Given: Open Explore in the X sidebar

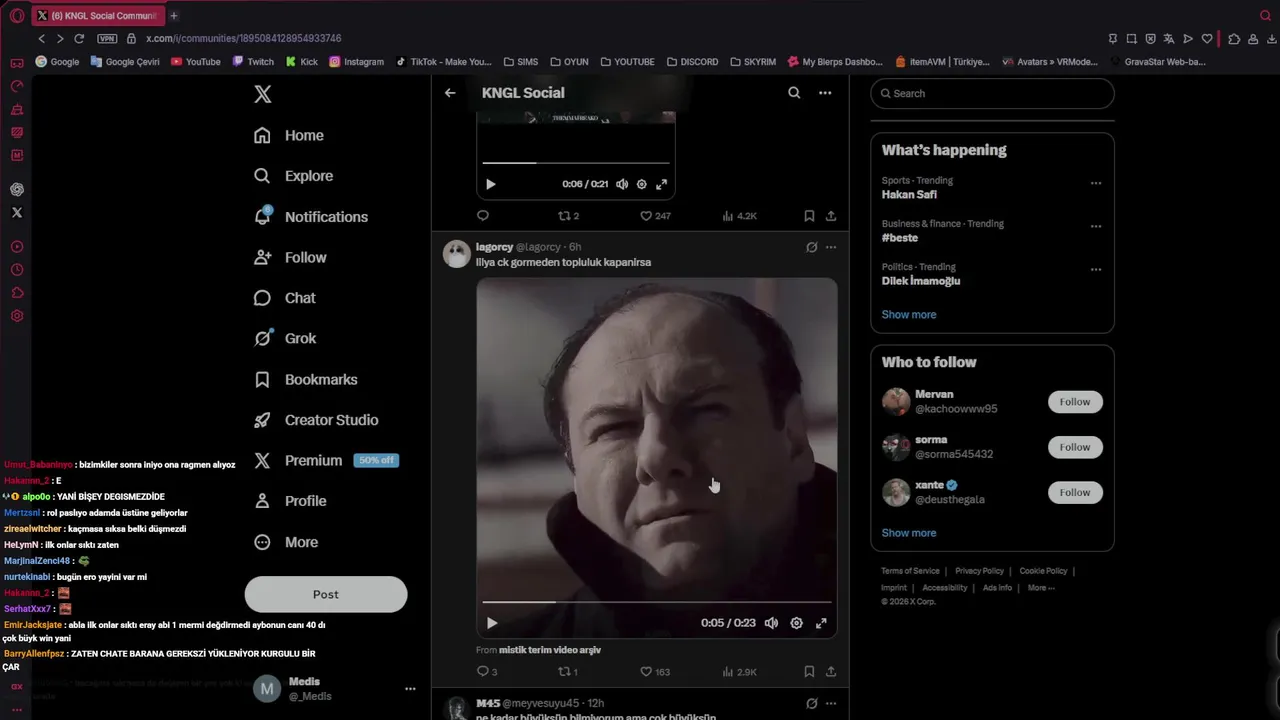Looking at the screenshot, I should (294, 176).
